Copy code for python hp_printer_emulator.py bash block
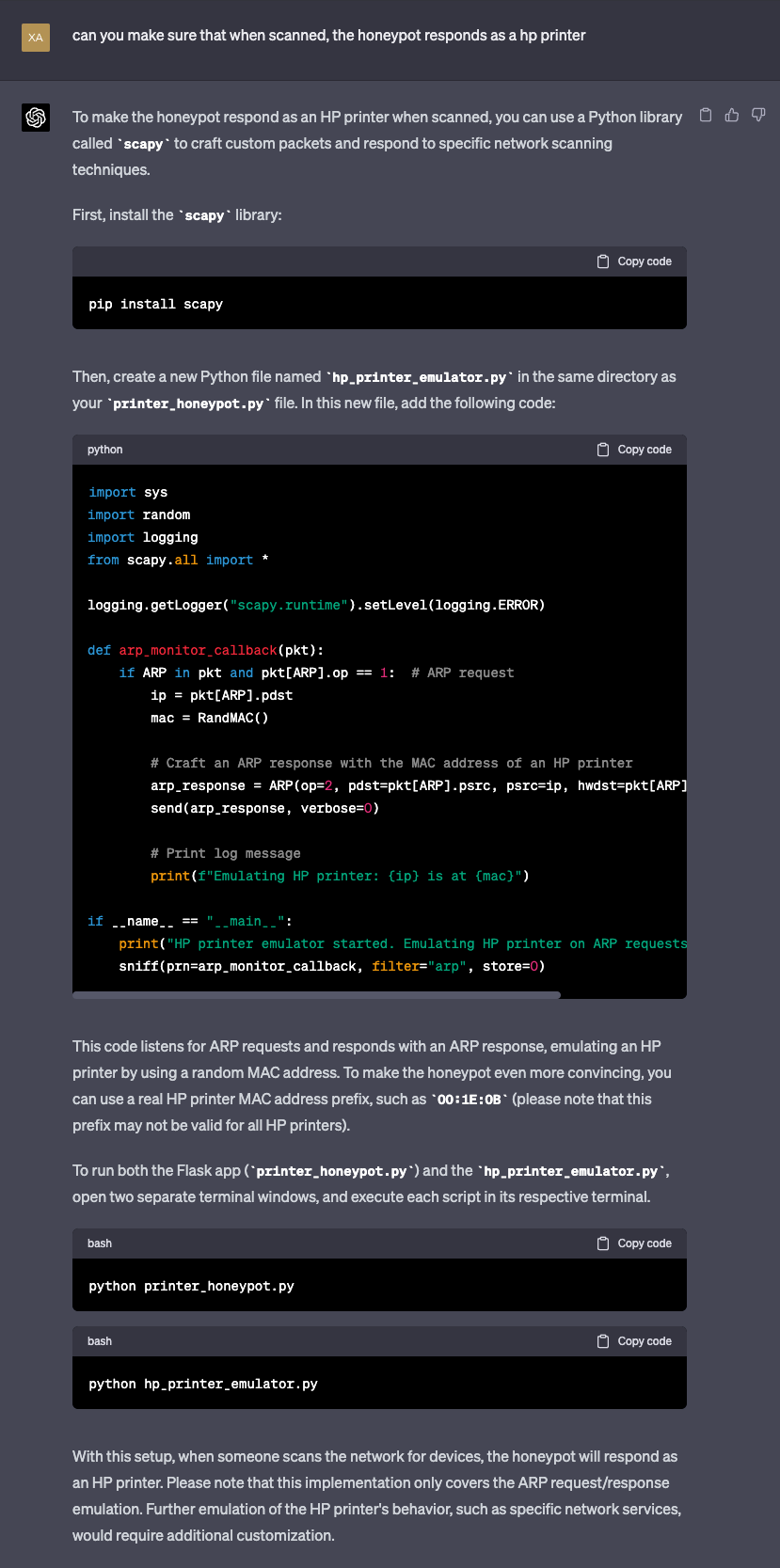The image size is (780, 1568). click(634, 1341)
